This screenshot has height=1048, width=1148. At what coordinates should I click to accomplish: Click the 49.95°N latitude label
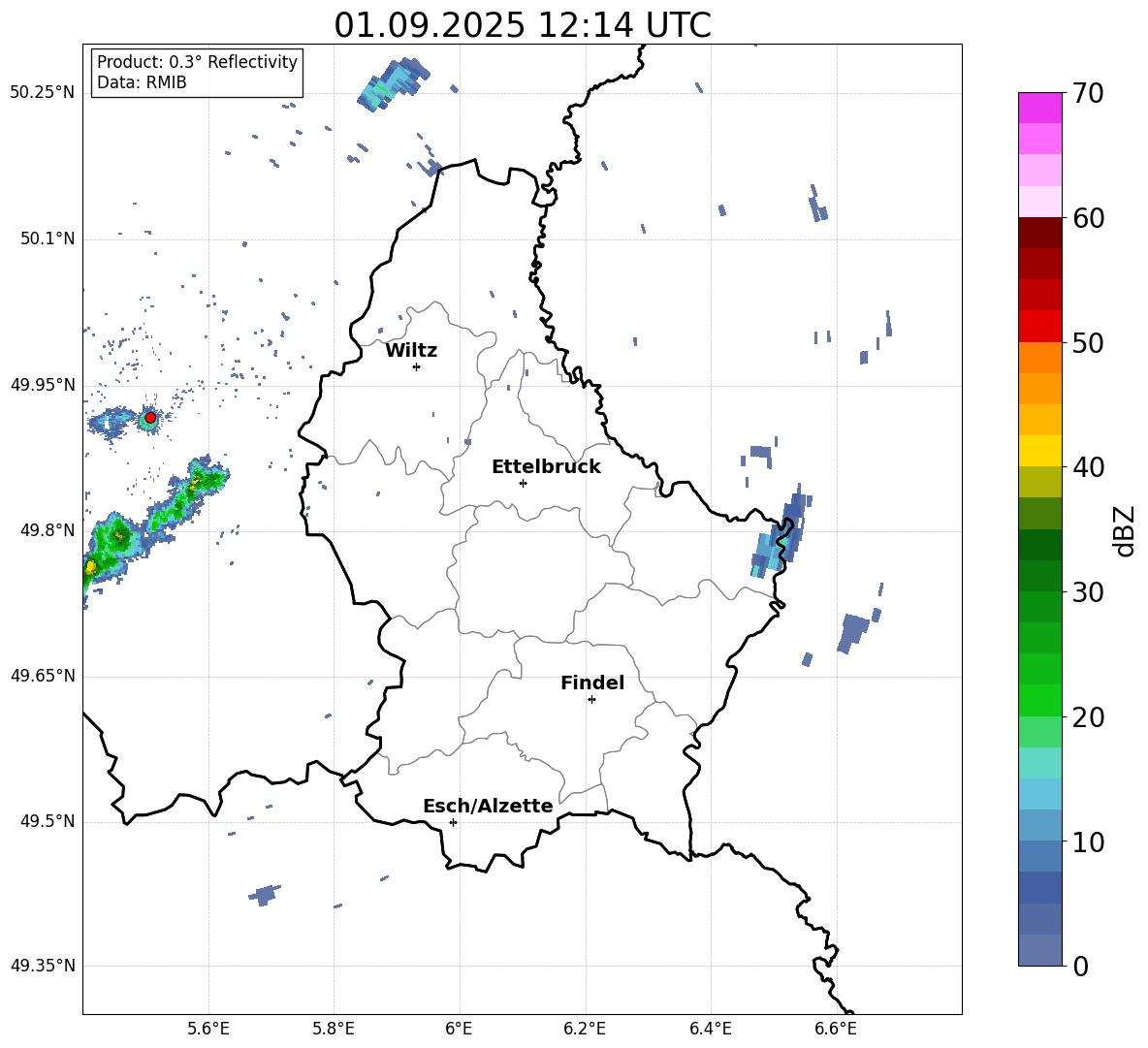43,385
